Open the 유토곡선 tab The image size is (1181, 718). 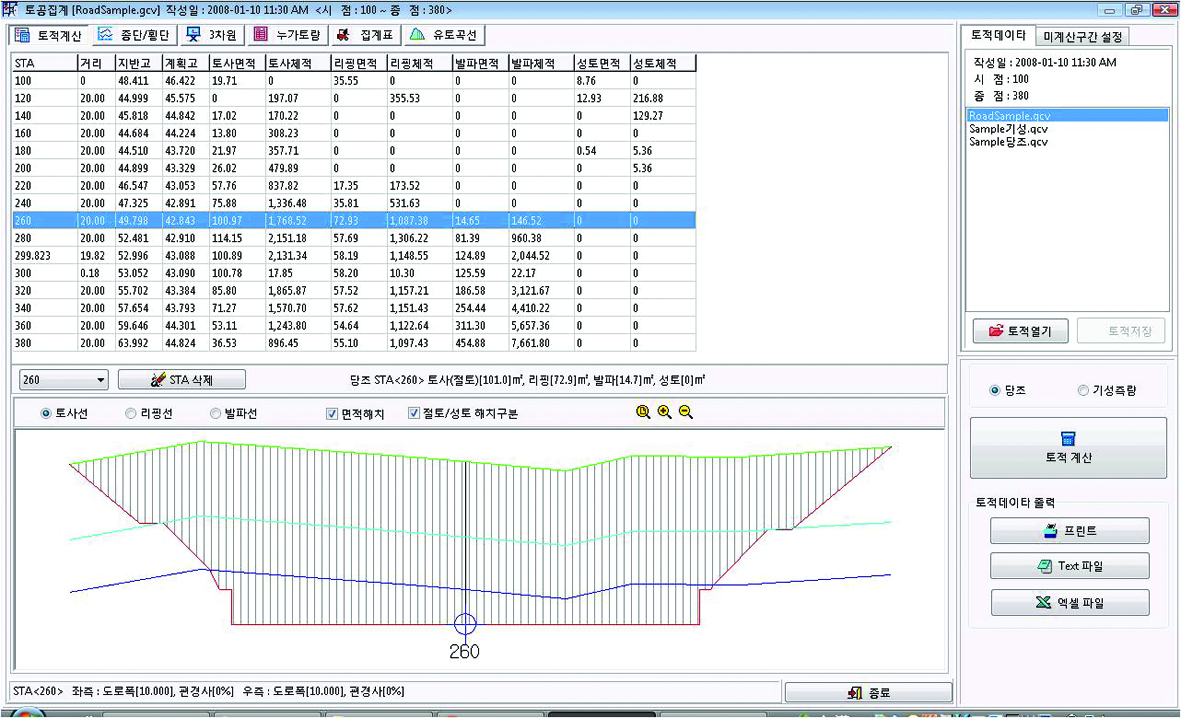pyautogui.click(x=444, y=35)
